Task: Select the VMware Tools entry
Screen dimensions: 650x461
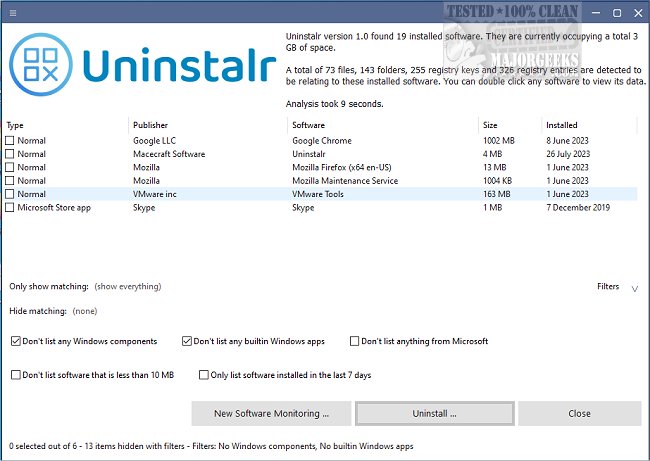Action: (x=318, y=194)
